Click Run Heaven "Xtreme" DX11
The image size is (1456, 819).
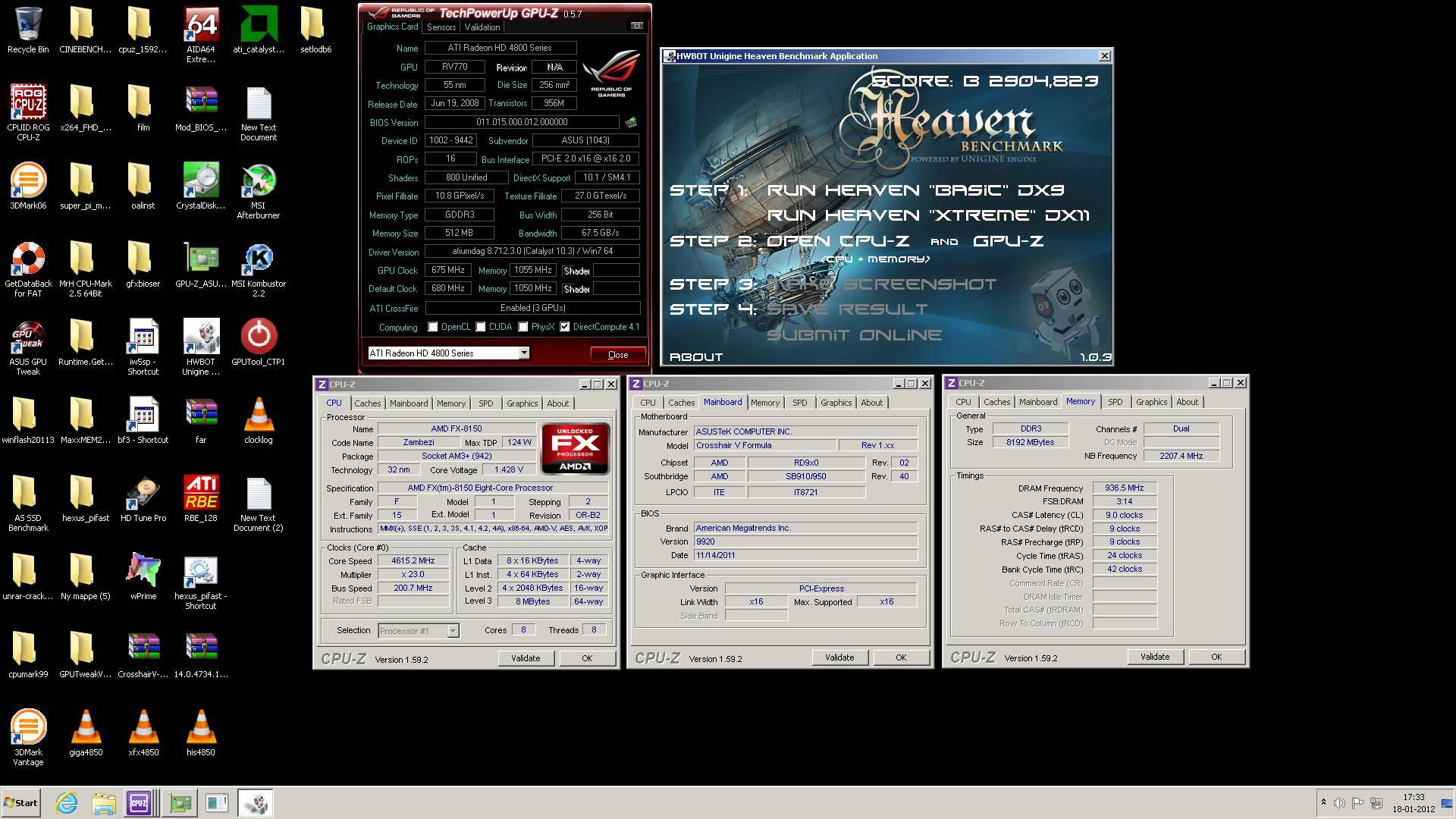pyautogui.click(x=929, y=215)
